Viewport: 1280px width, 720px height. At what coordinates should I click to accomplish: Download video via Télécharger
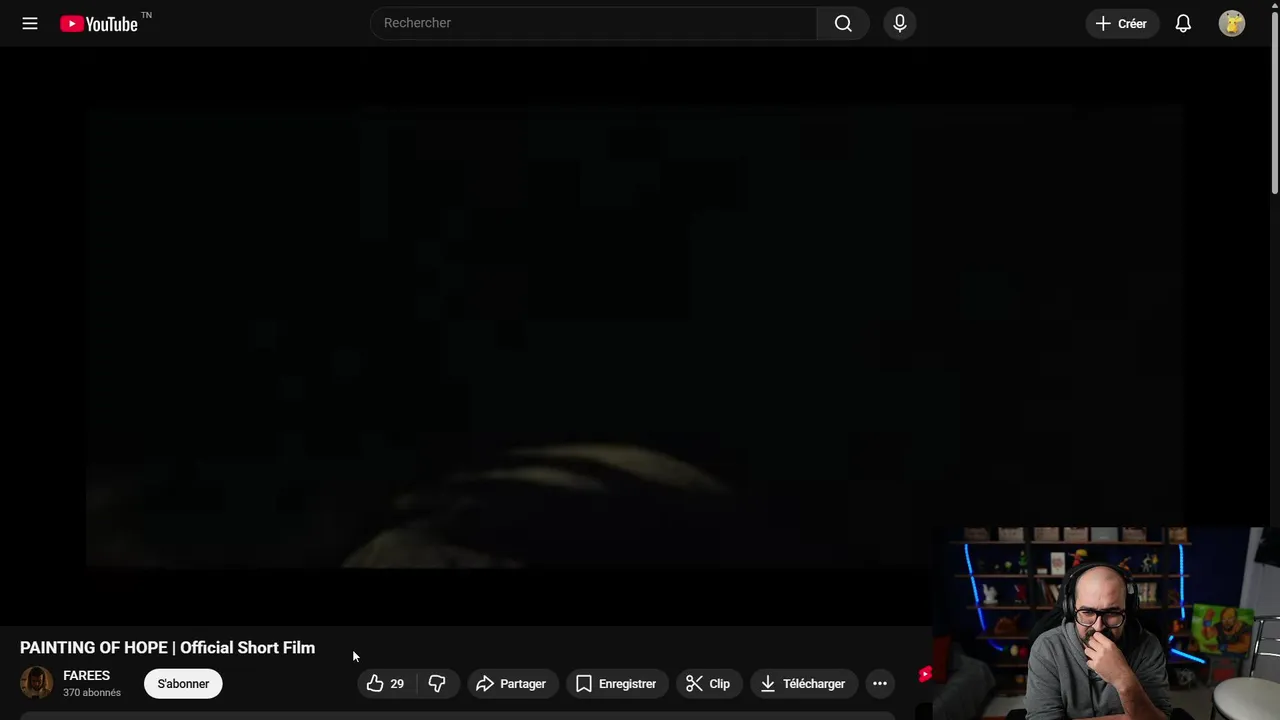point(804,684)
